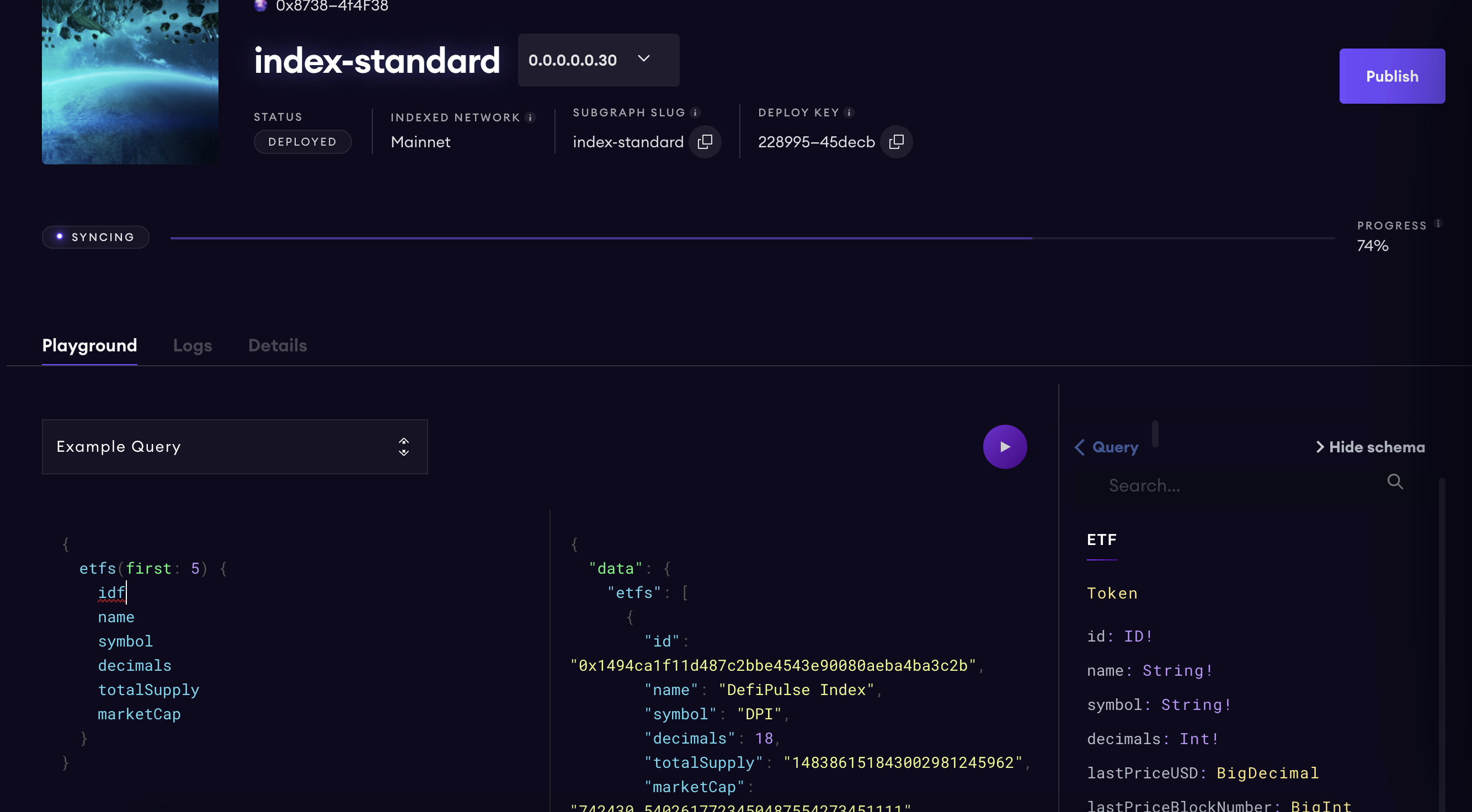Image resolution: width=1472 pixels, height=812 pixels.
Task: Open the Details tab
Action: (278, 345)
